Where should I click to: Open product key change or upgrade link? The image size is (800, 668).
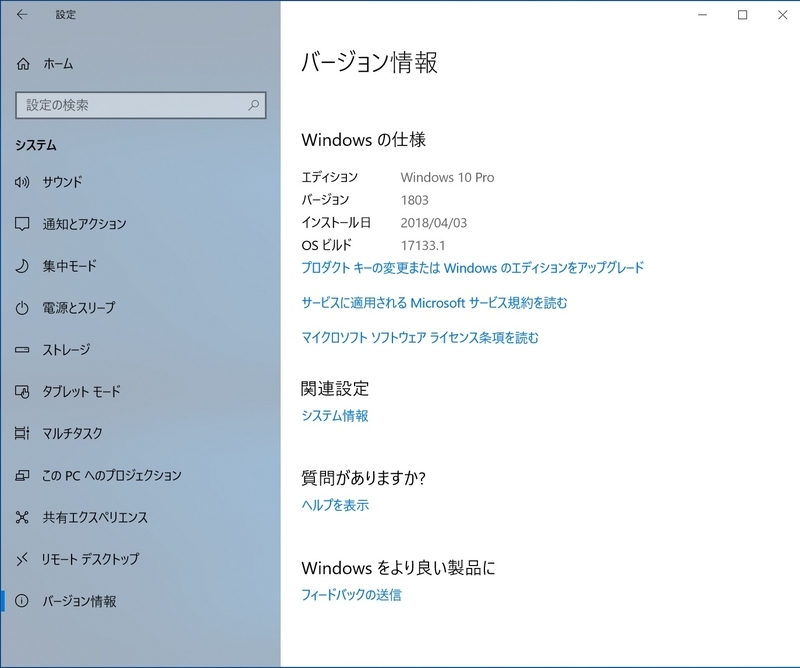[x=472, y=268]
